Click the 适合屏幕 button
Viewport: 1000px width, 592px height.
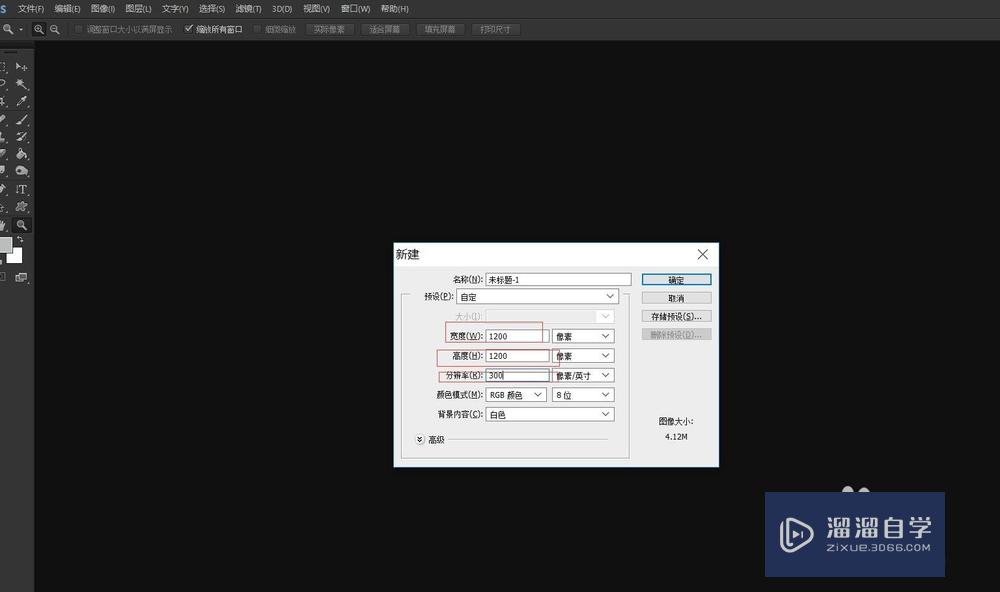point(385,29)
